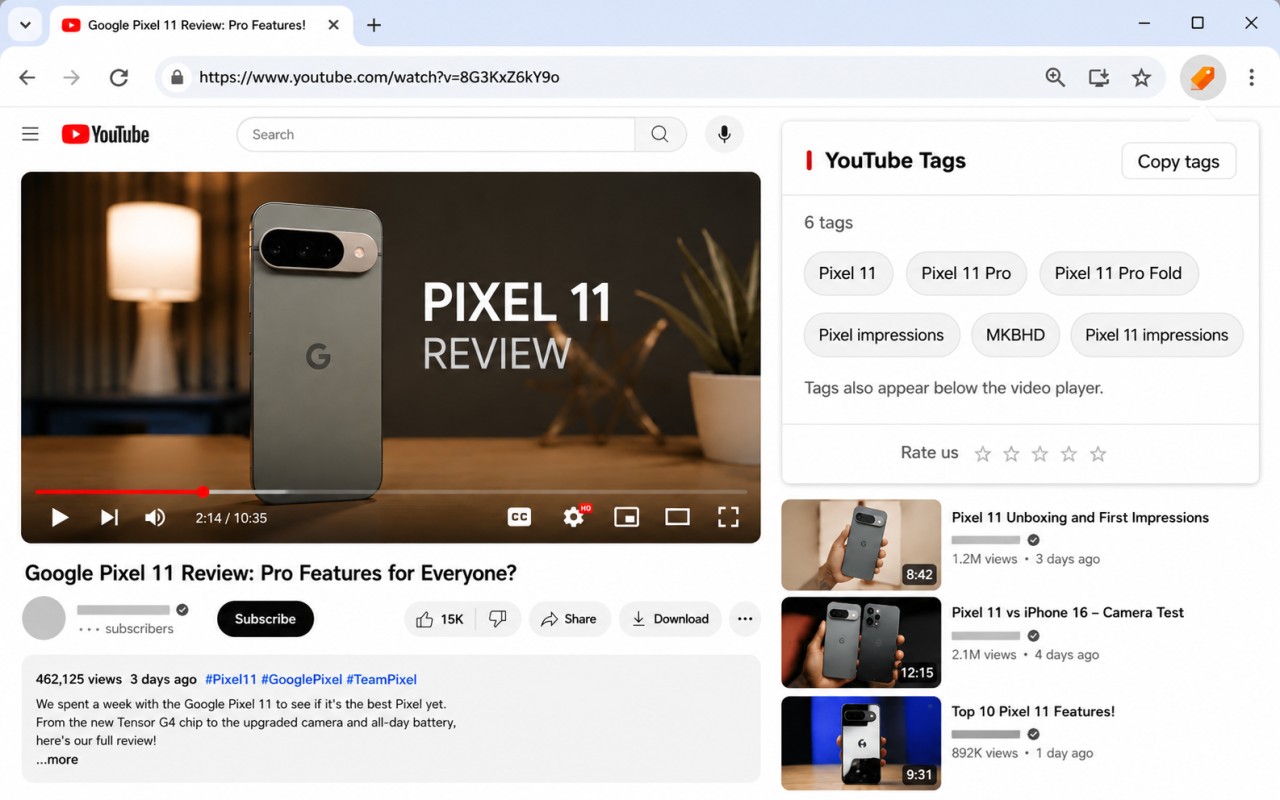Viewport: 1280px width, 800px height.
Task: Open a new browser tab
Action: (x=374, y=25)
